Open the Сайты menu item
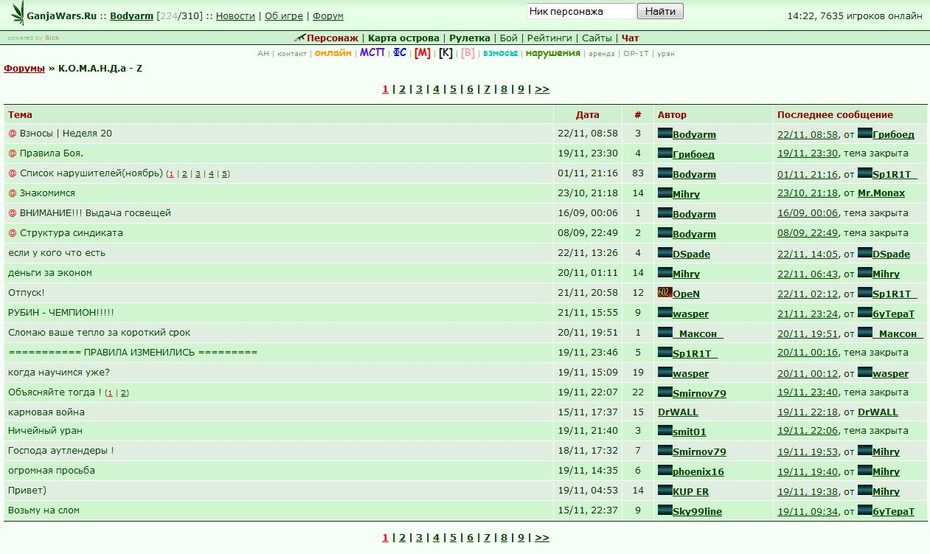Viewport: 930px width, 554px height. point(597,38)
